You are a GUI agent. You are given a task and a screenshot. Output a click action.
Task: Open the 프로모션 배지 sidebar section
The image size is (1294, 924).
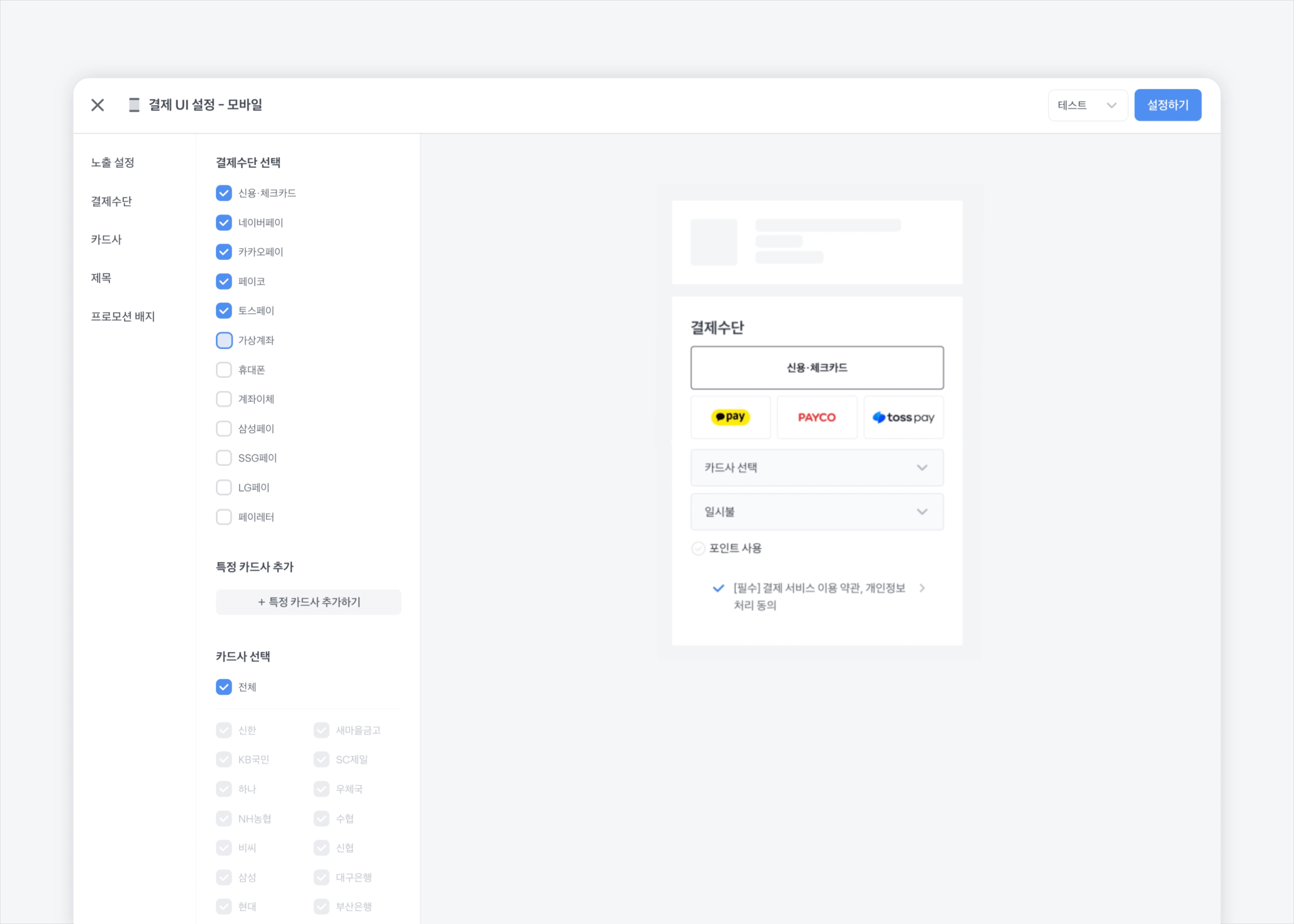click(123, 316)
